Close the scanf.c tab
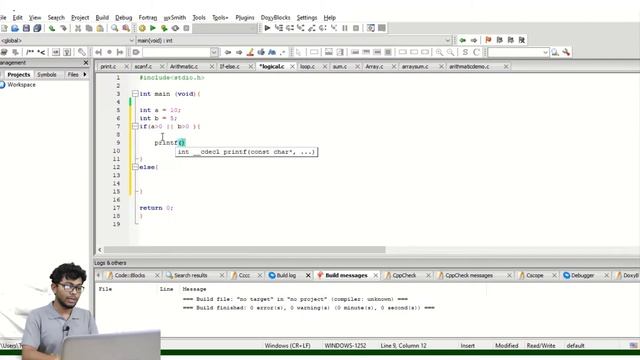640x360 pixels. tap(162, 66)
